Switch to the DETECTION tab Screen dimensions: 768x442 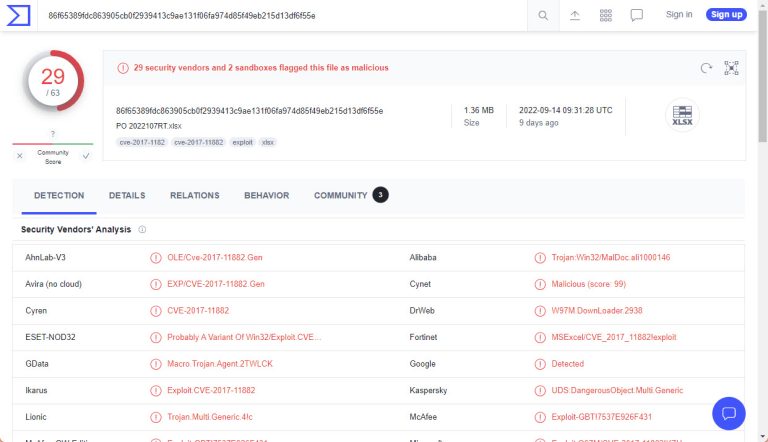(x=59, y=196)
